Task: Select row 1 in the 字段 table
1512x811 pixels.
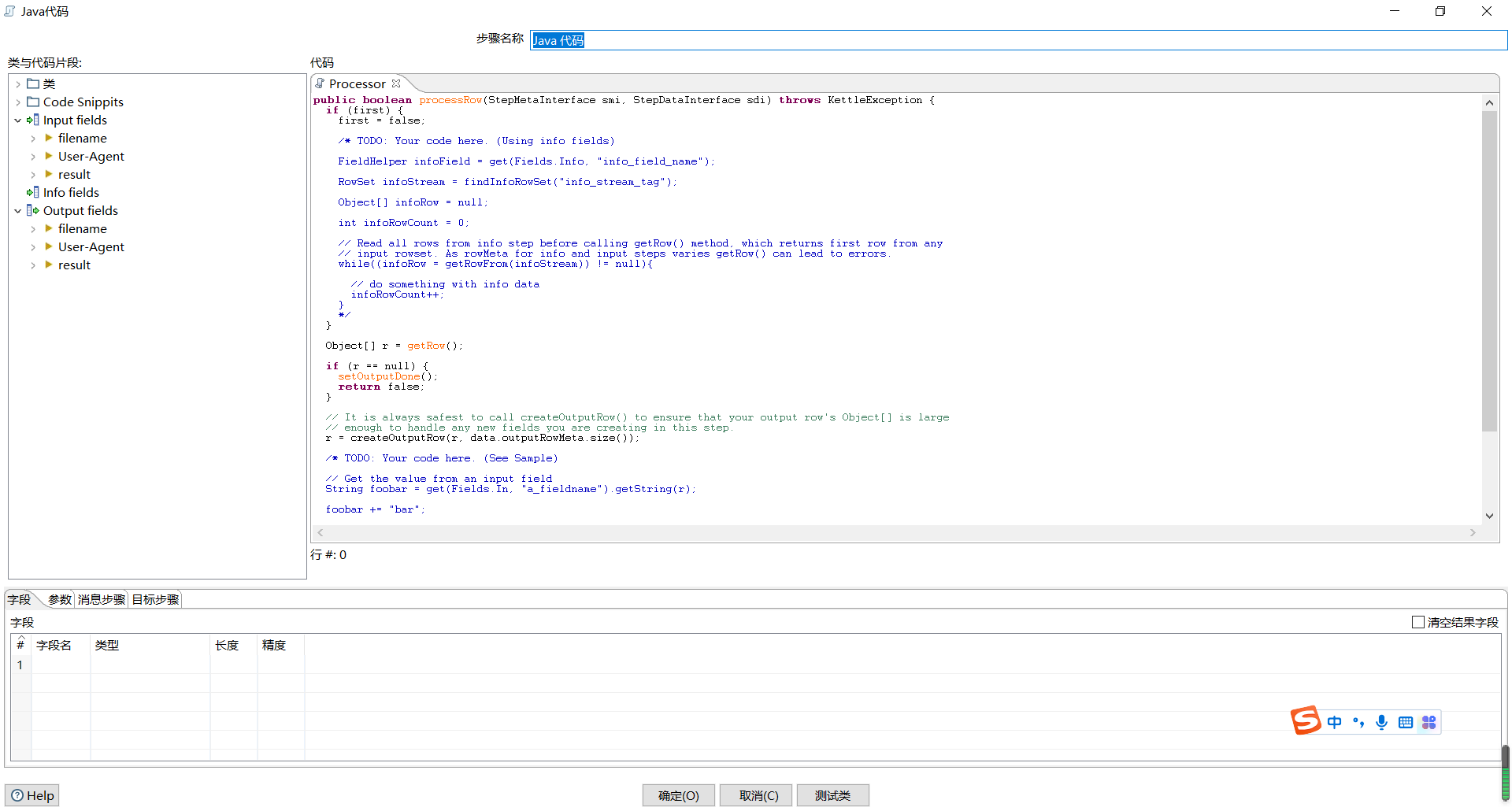Action: tap(20, 665)
